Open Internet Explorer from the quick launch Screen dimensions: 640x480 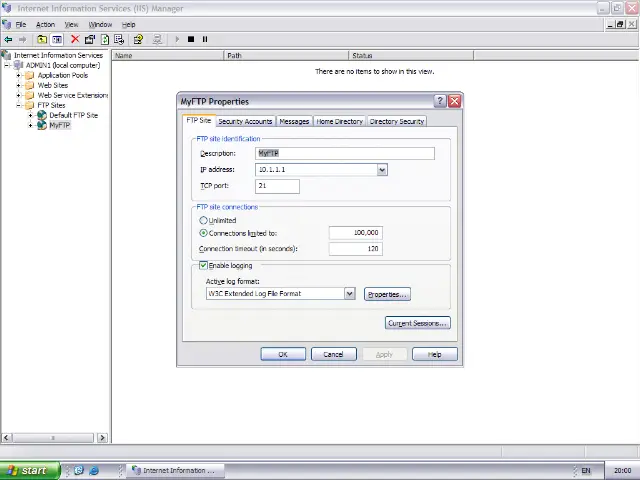pos(94,471)
